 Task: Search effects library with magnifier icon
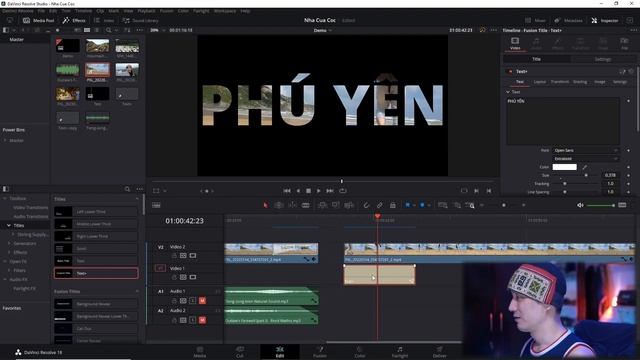point(127,189)
